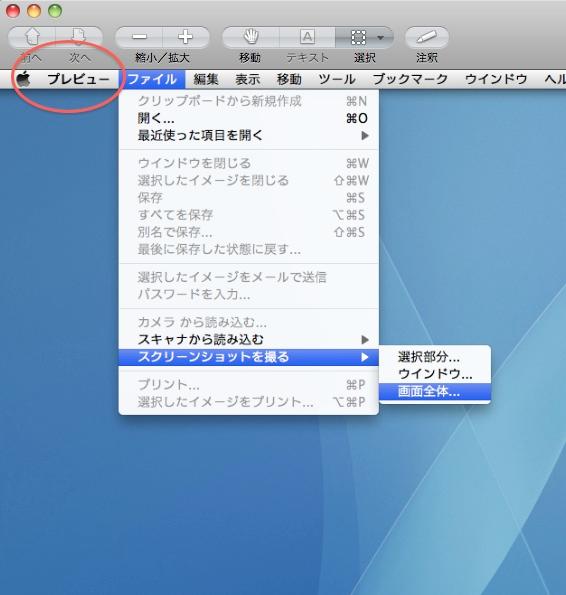Open the ウインドウ menu in menu bar
The width and height of the screenshot is (566, 595).
pos(496,79)
